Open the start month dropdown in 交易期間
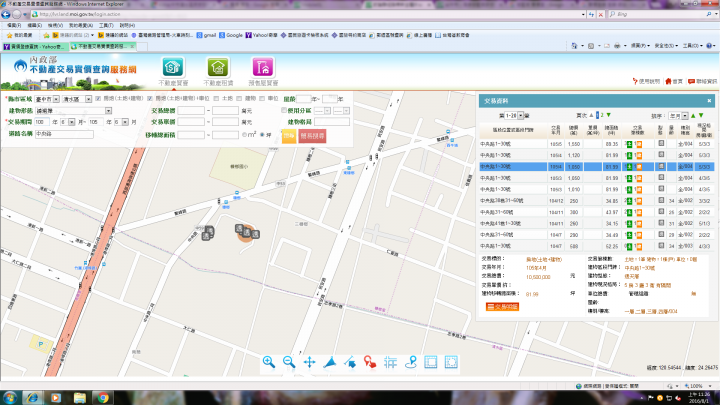Image resolution: width=720 pixels, height=405 pixels. click(x=68, y=122)
